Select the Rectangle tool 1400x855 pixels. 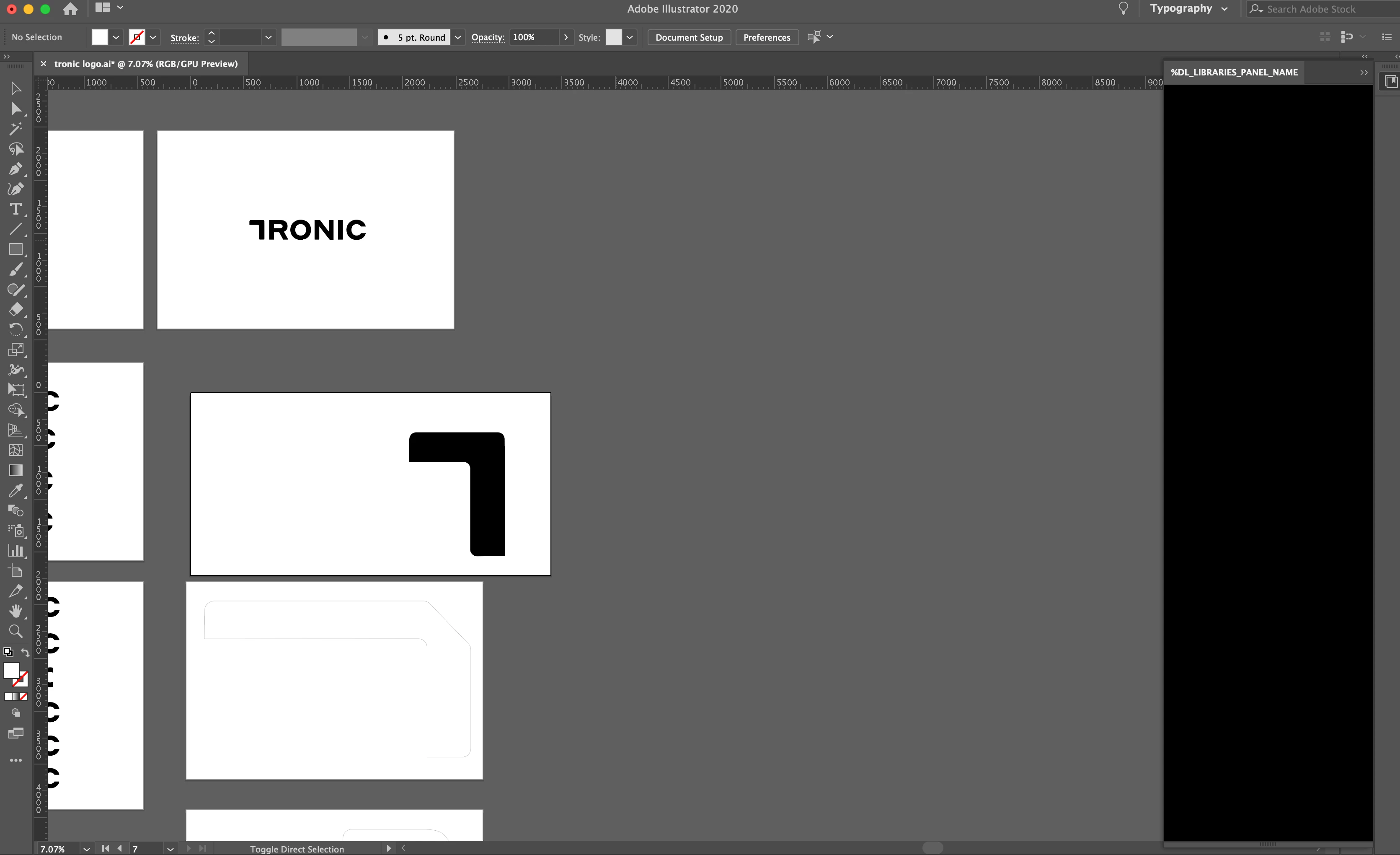pos(15,249)
